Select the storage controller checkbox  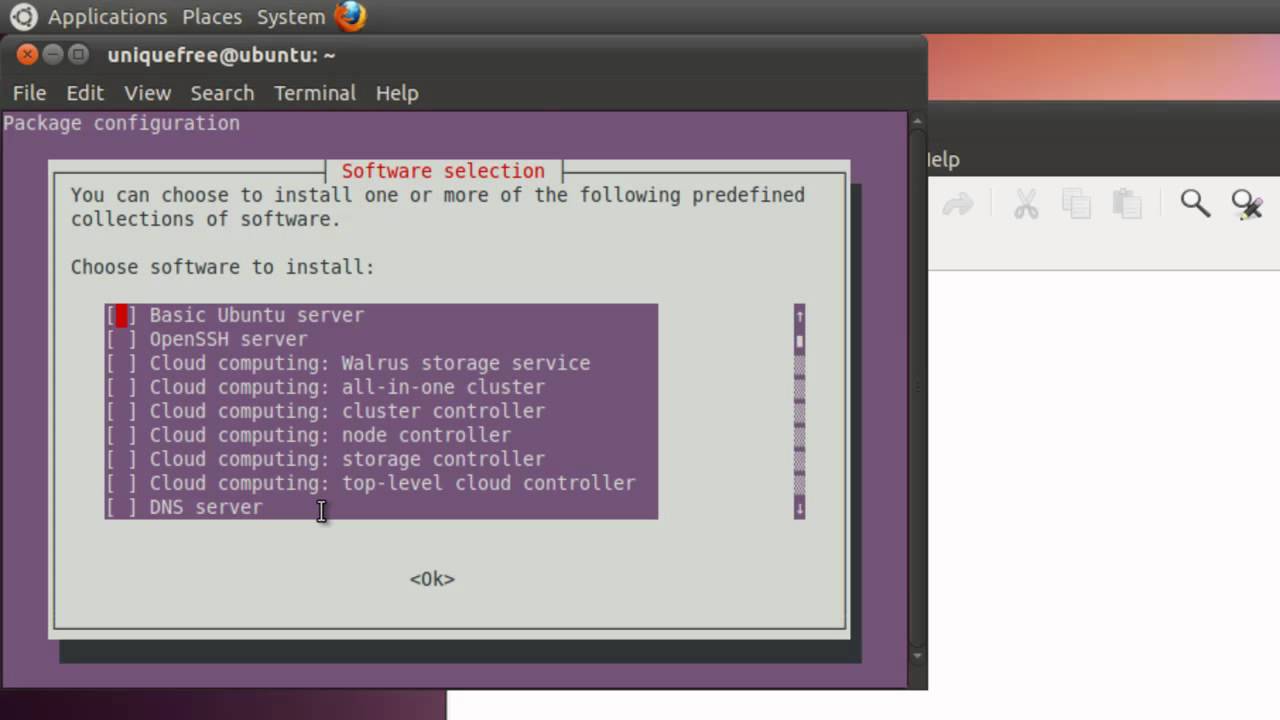click(121, 459)
